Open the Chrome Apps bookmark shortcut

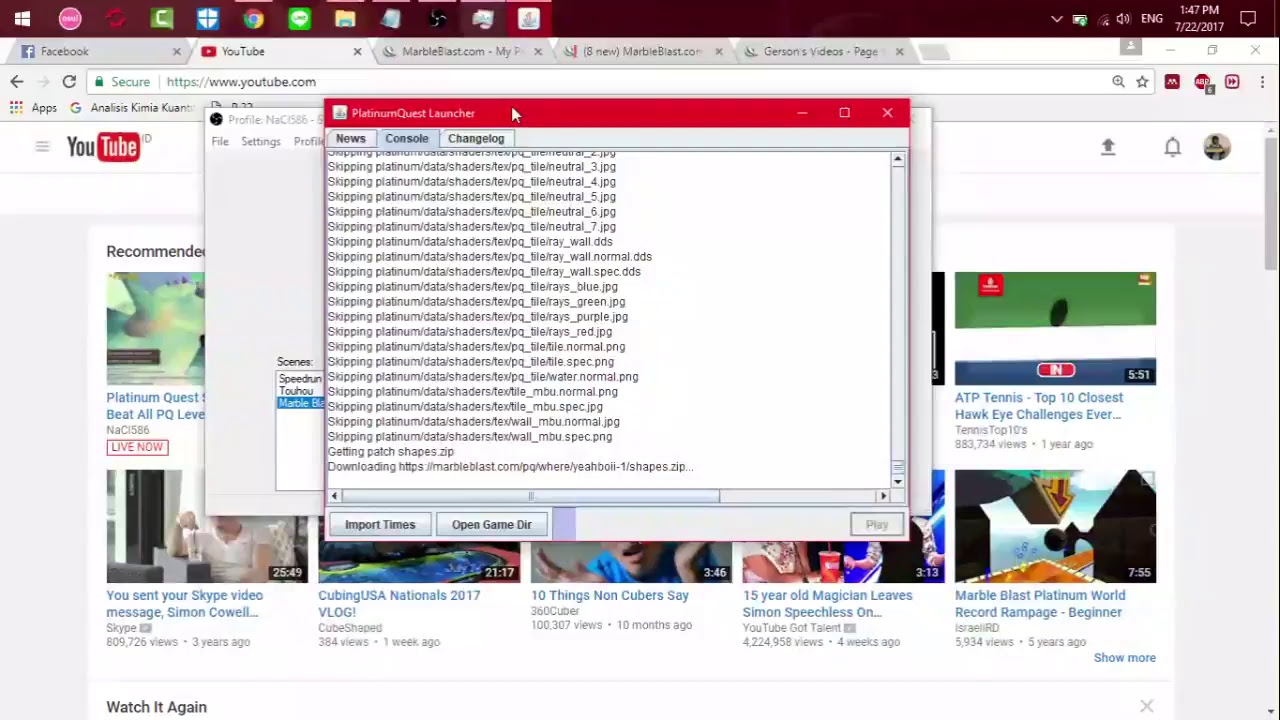(34, 107)
